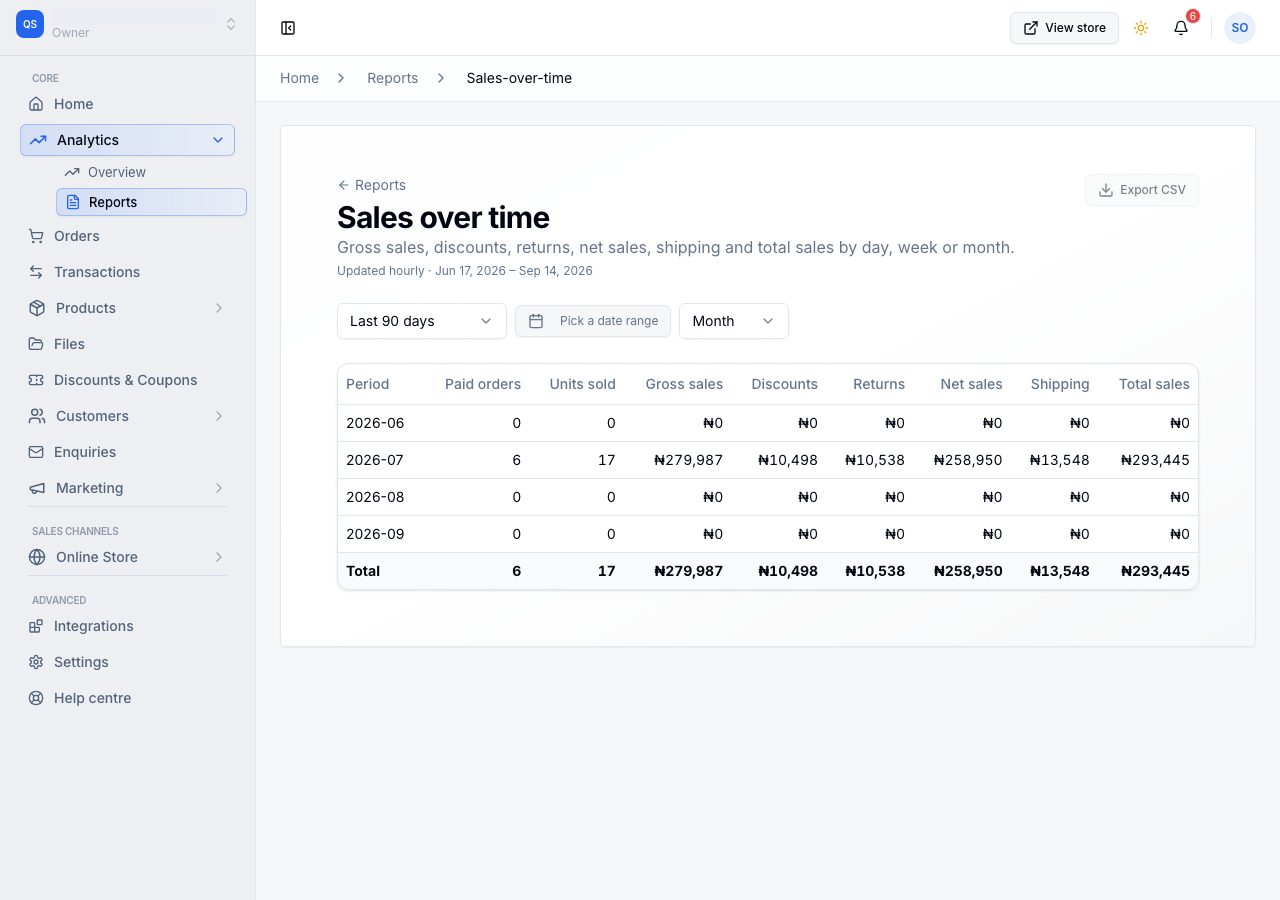Go to Reports breadcrumb link
Viewport: 1280px width, 900px height.
pyautogui.click(x=392, y=78)
